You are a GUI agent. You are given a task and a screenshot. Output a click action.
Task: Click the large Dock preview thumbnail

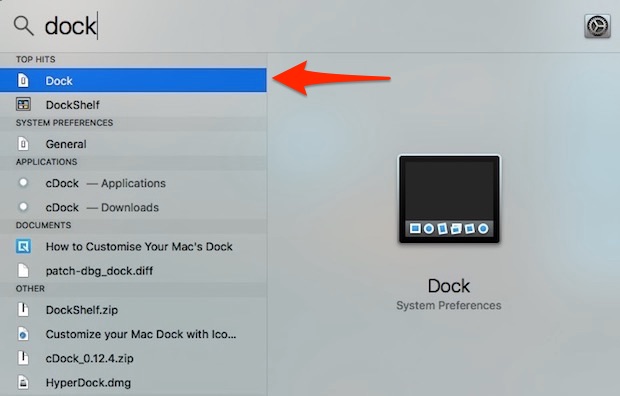449,199
